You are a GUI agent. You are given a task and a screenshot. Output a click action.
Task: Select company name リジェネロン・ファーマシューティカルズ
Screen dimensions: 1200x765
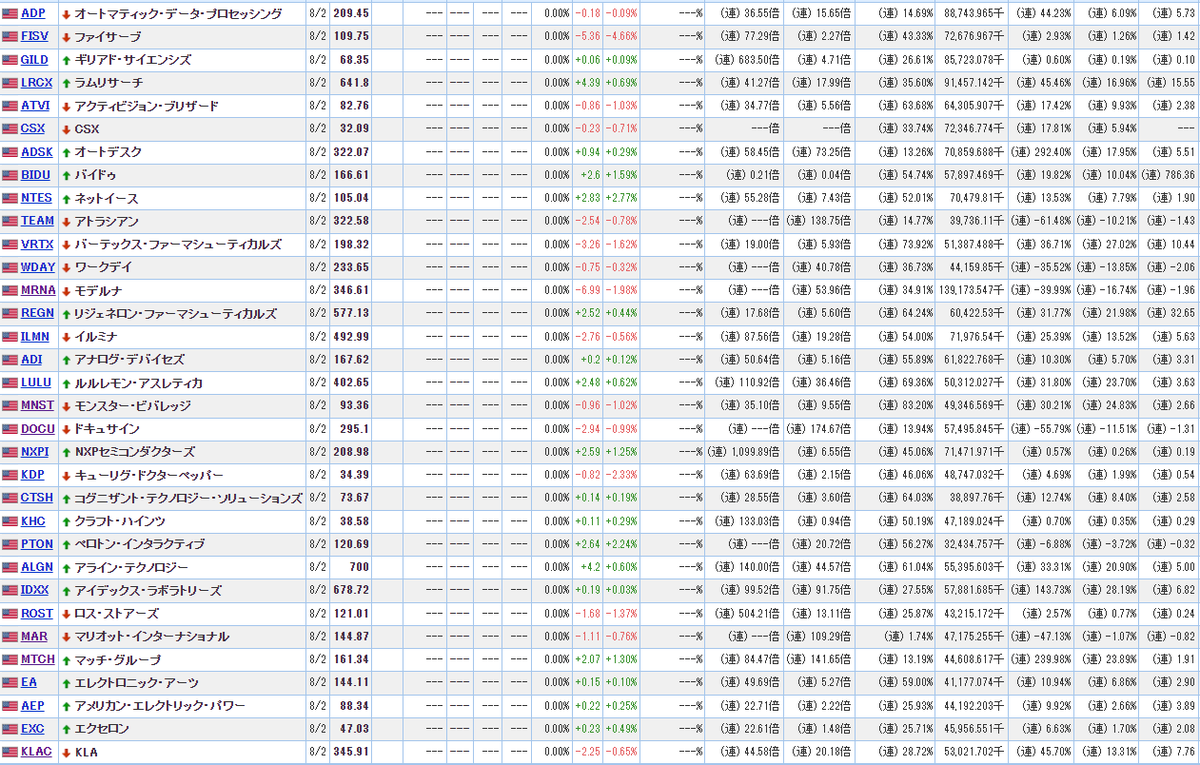176,313
